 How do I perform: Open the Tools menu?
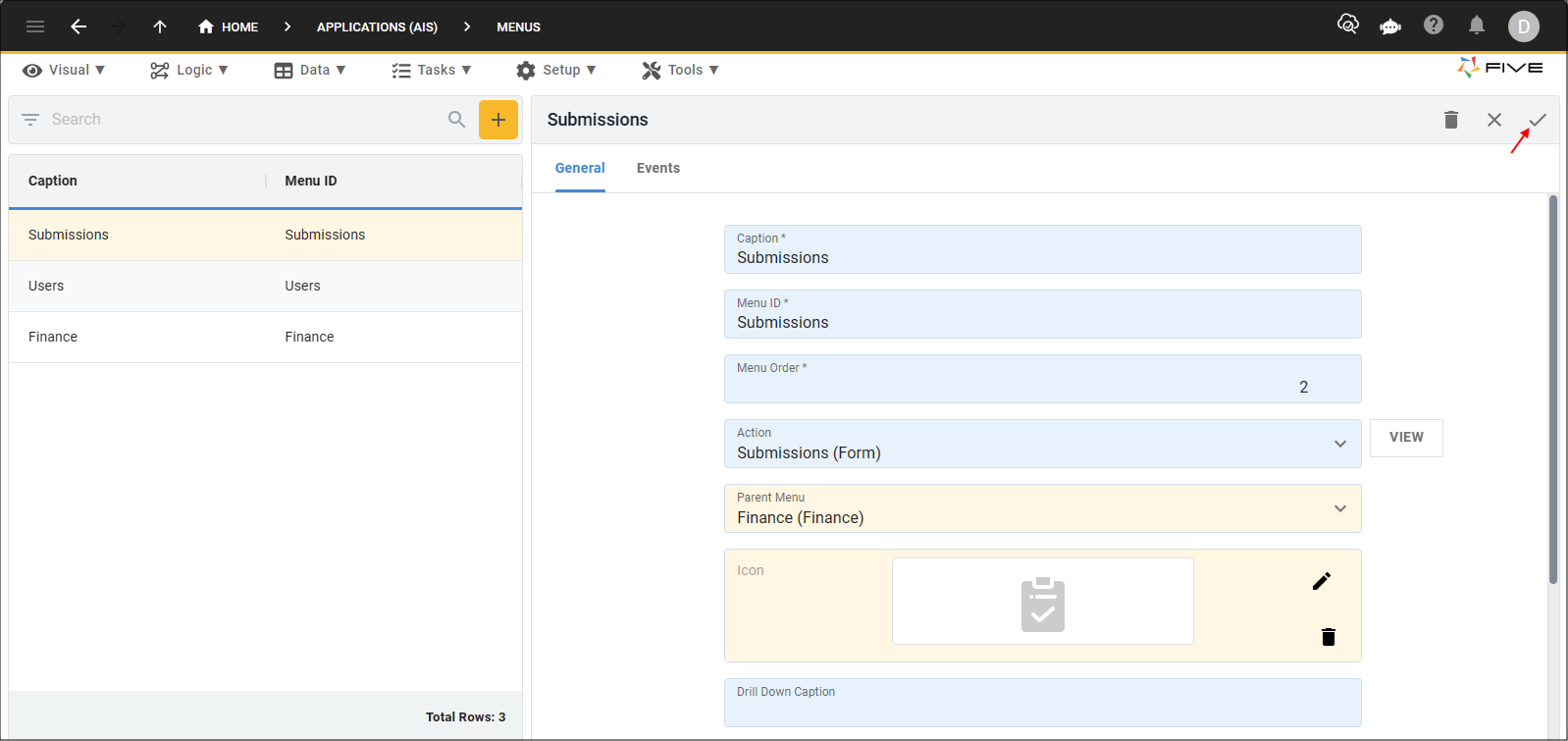[680, 70]
